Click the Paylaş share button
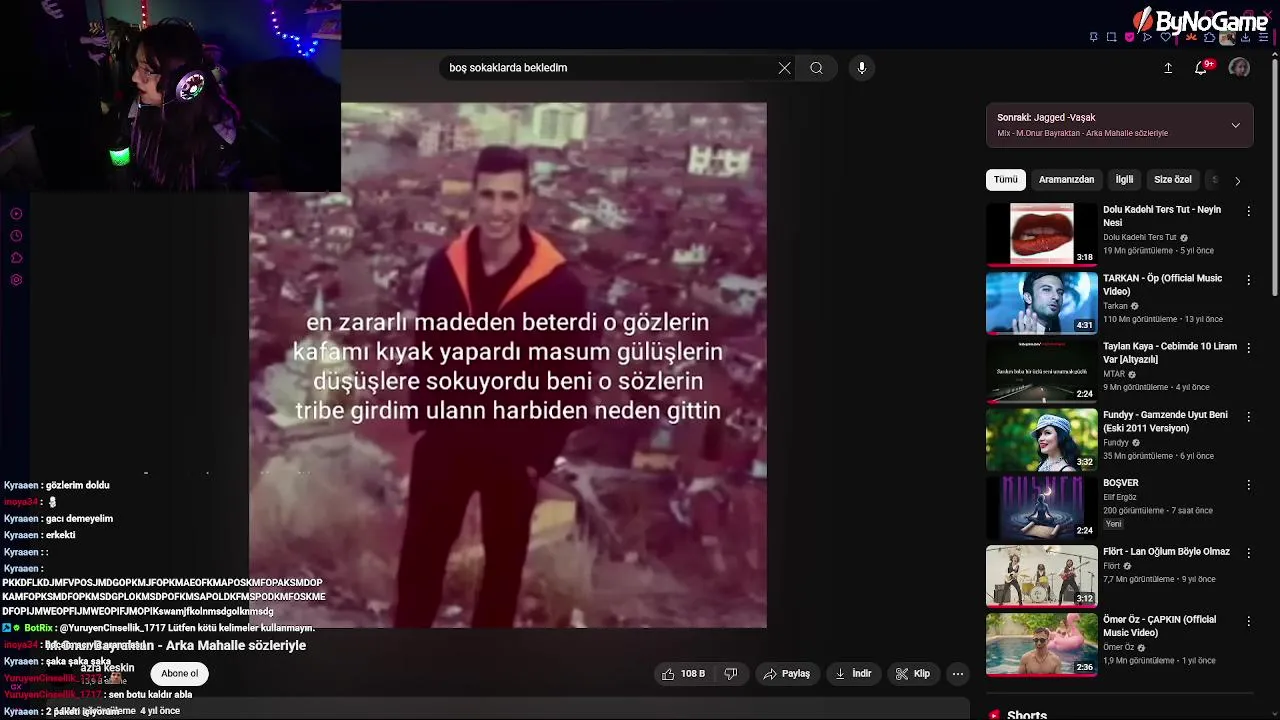Viewport: 1280px width, 720px height. click(x=786, y=674)
